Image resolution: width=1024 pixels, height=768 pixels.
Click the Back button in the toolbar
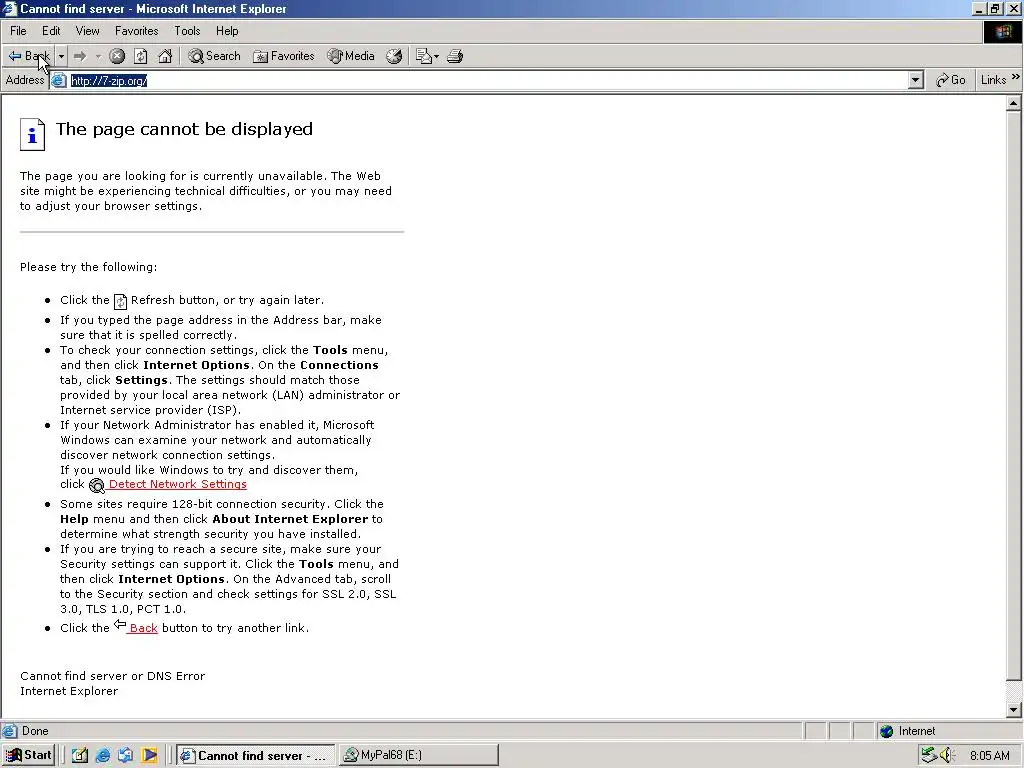click(x=28, y=56)
